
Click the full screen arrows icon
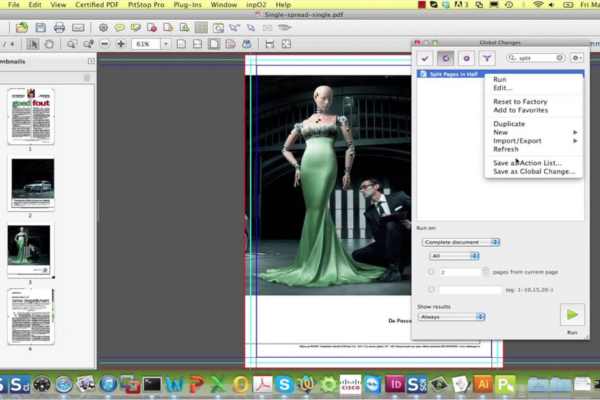(286, 44)
